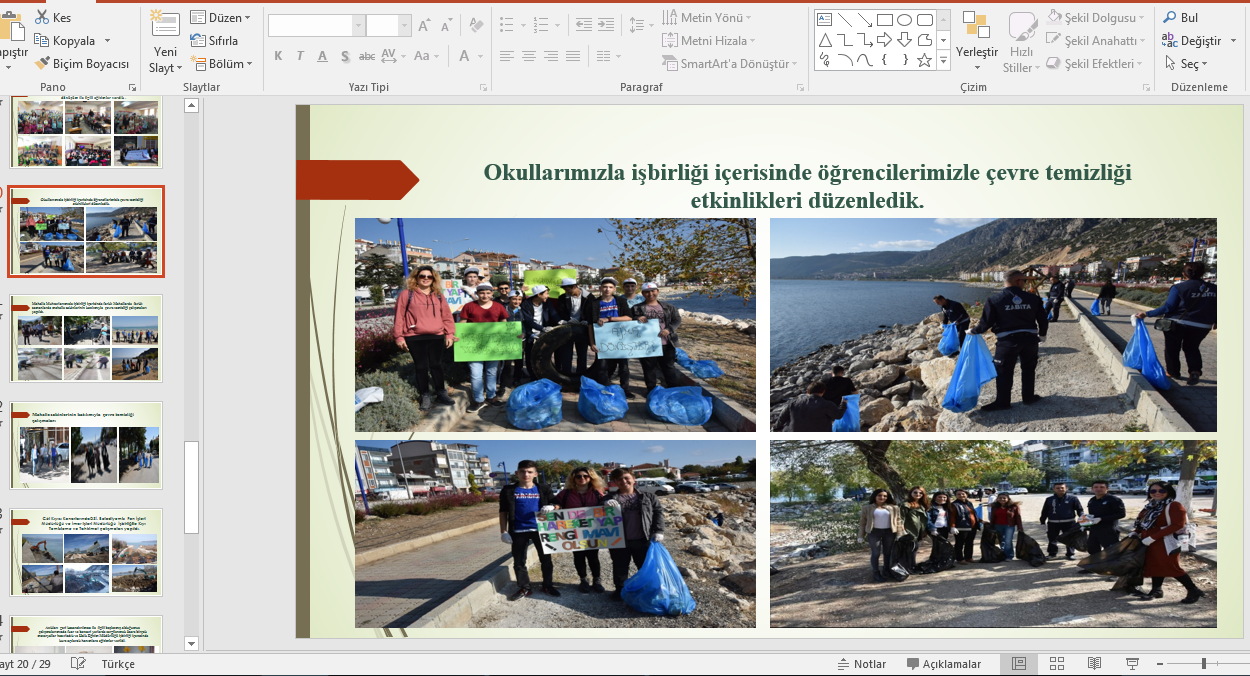1250x676 pixels.
Task: Select slide 21 thumbnail with six photos
Action: [x=86, y=338]
